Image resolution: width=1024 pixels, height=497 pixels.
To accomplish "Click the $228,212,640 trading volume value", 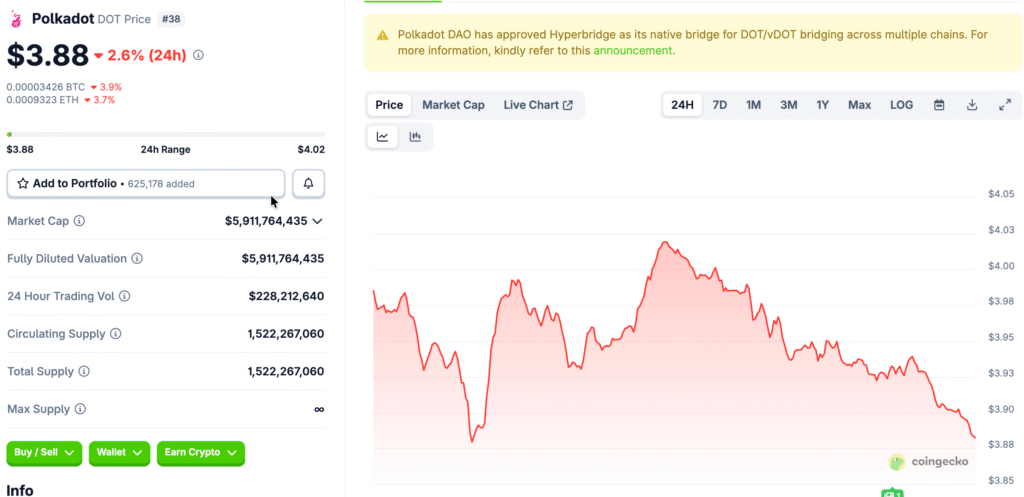I will click(x=286, y=296).
